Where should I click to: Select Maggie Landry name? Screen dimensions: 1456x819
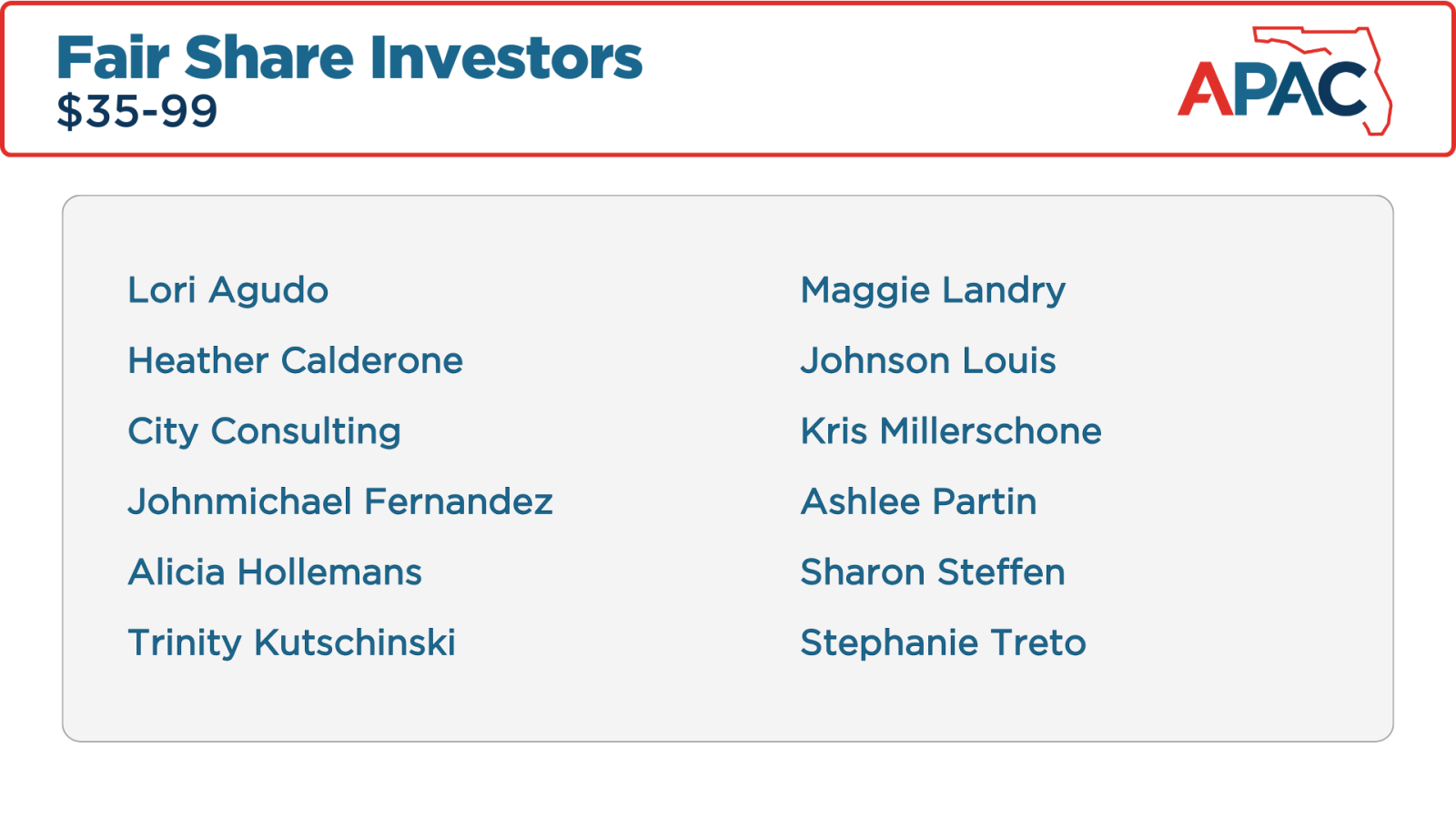933,290
